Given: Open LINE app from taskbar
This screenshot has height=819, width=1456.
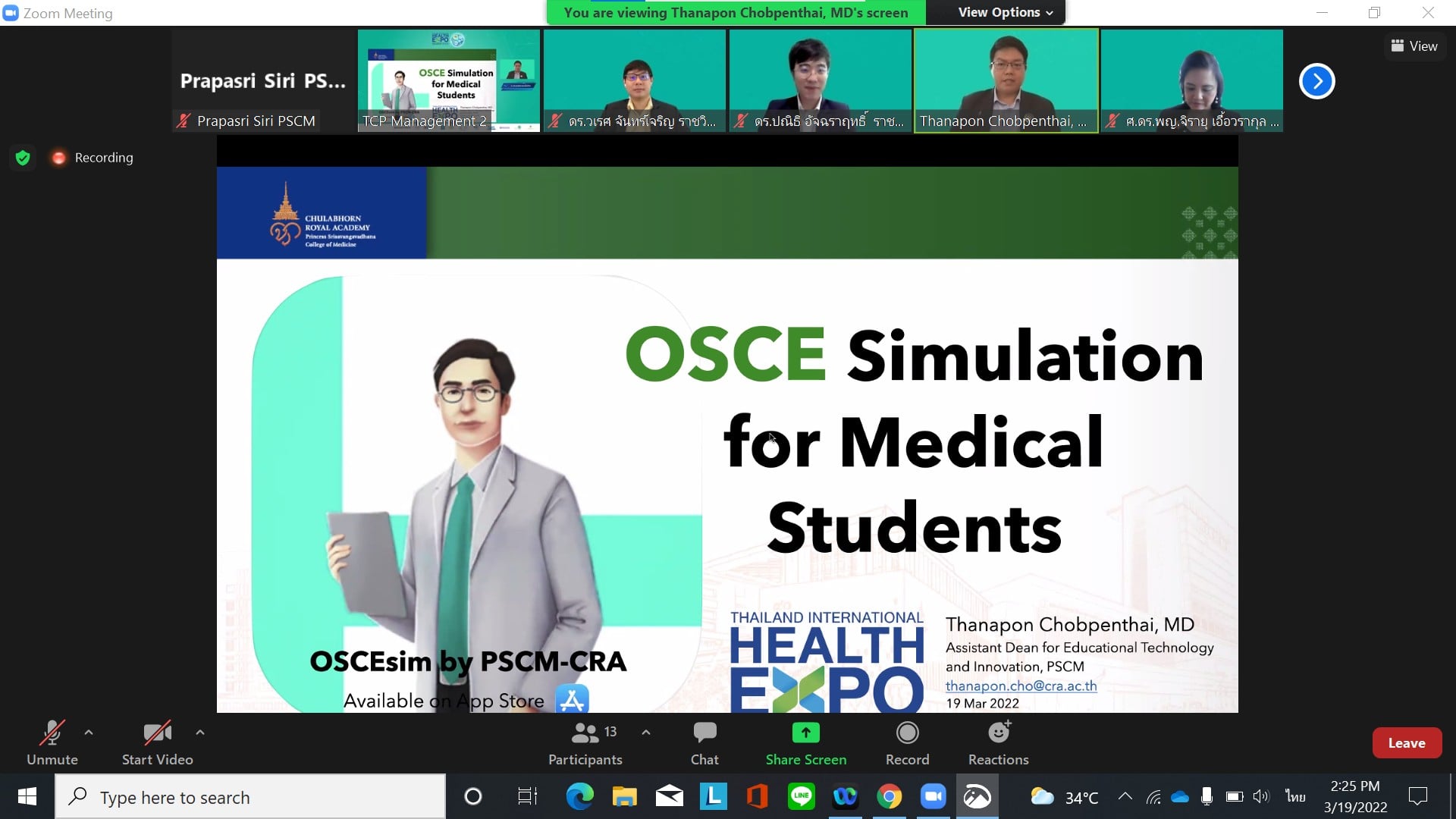Looking at the screenshot, I should coord(801,797).
